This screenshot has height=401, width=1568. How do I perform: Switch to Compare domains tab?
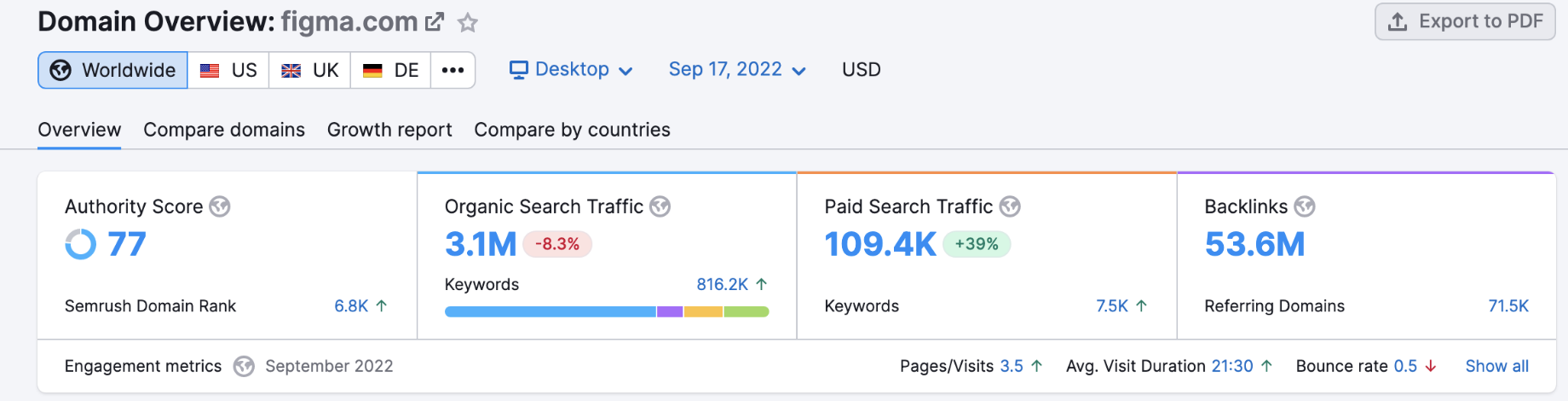coord(224,130)
